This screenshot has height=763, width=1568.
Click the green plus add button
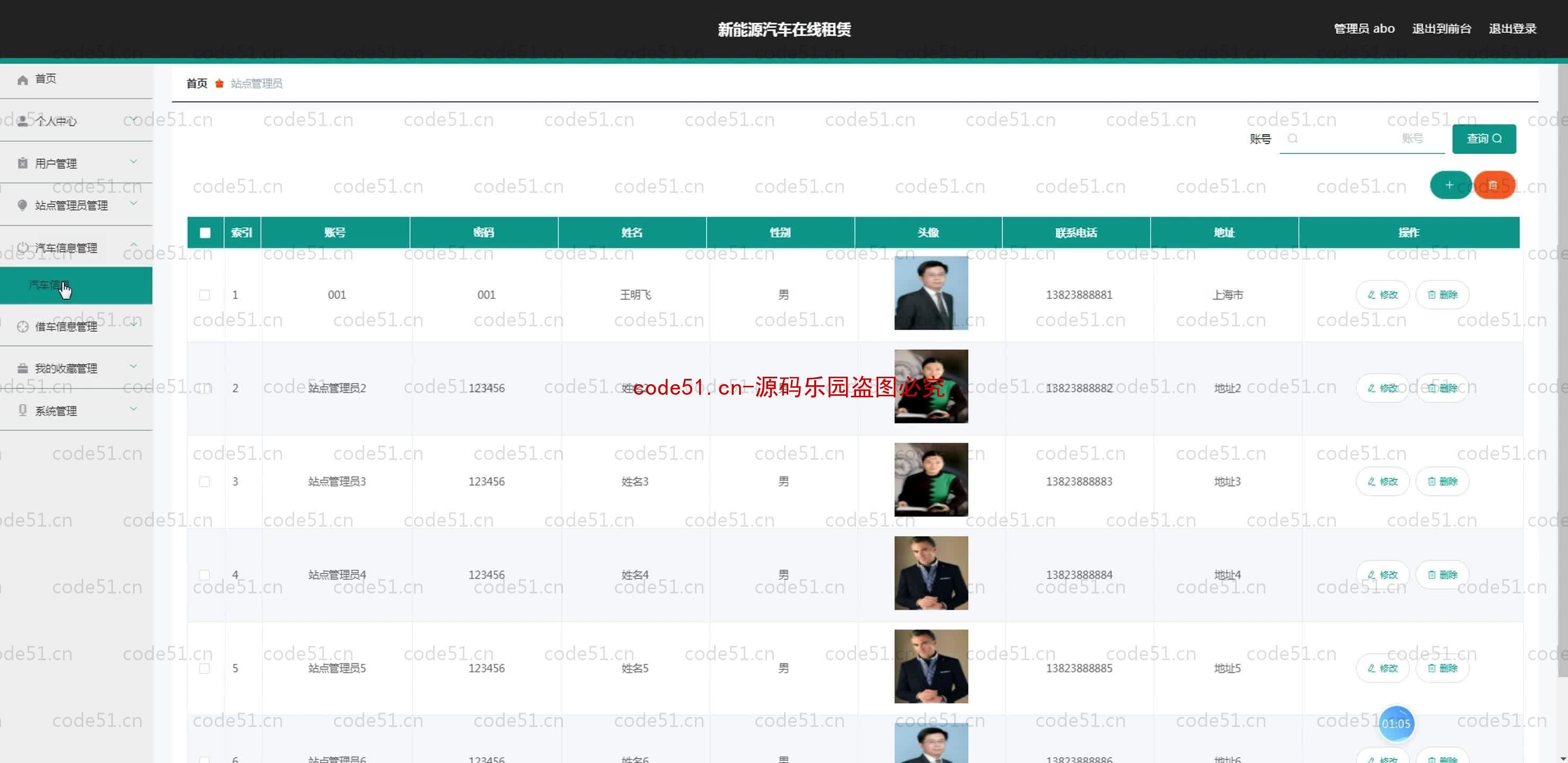coord(1450,185)
